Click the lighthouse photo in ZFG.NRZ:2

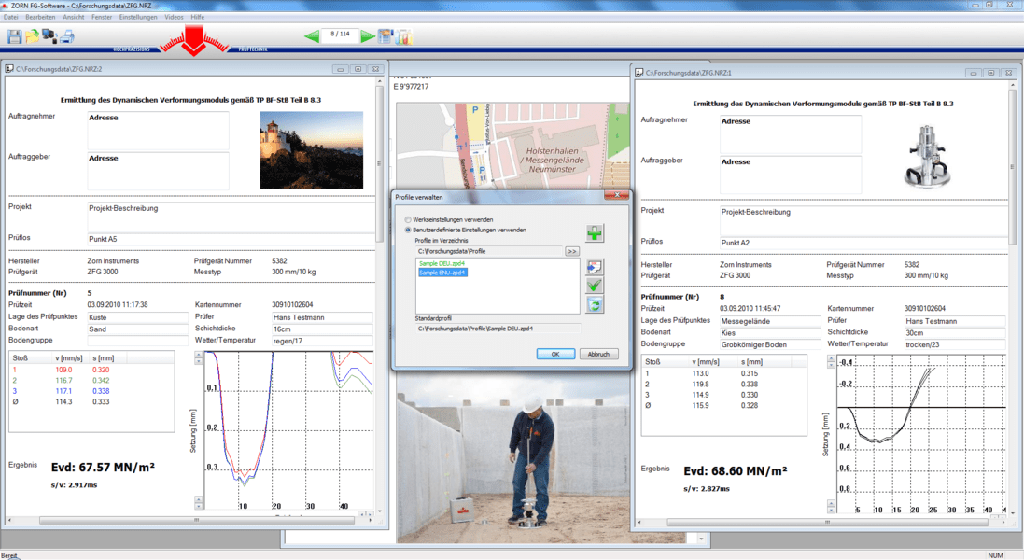312,150
